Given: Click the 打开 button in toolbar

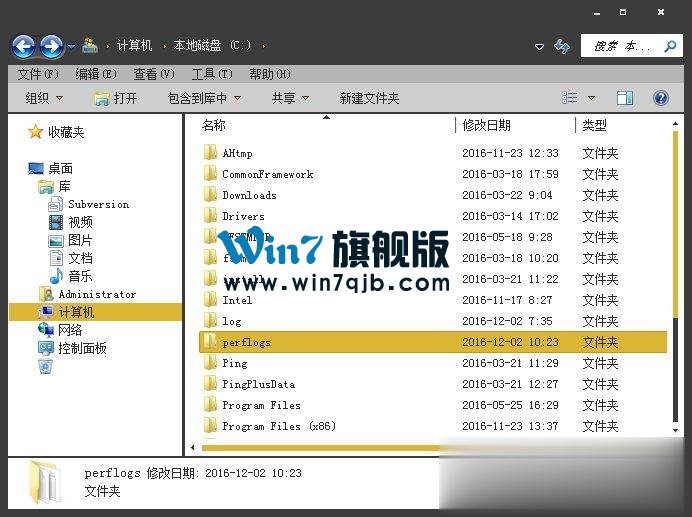Looking at the screenshot, I should 115,98.
